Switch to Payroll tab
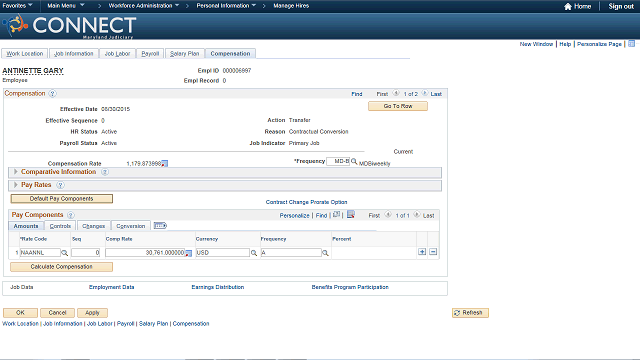640x360 pixels. coord(150,53)
